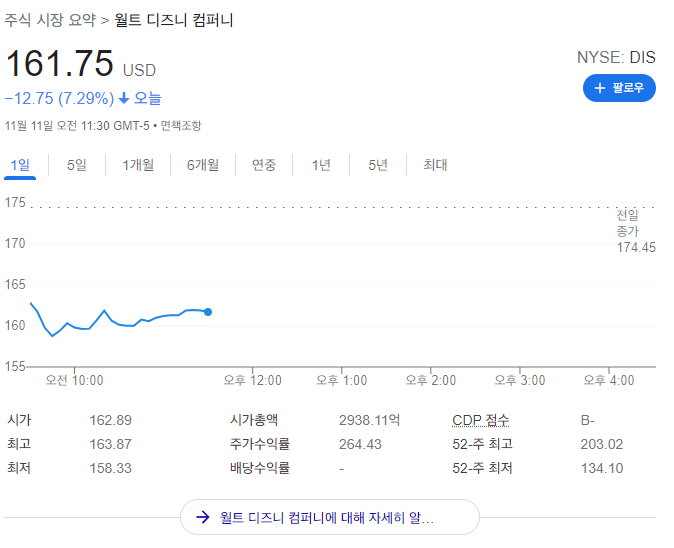674x548 pixels.
Task: Show the 1개월 price chart
Action: pyautogui.click(x=138, y=165)
